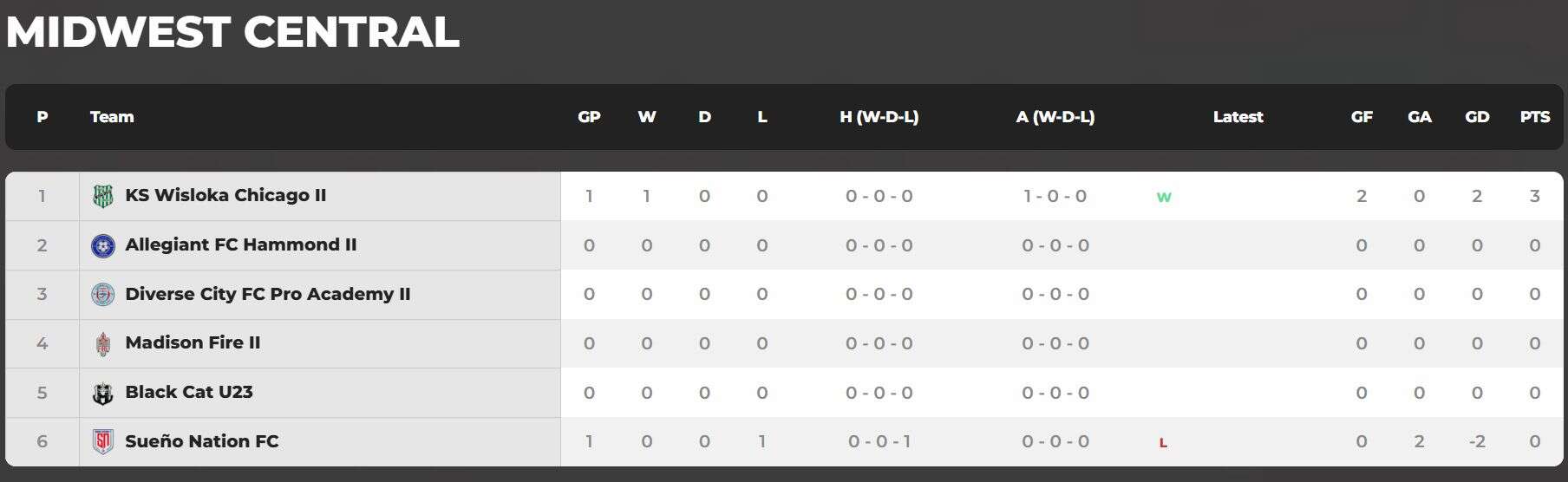Click the Team column header
The image size is (1568, 482).
pos(112,117)
